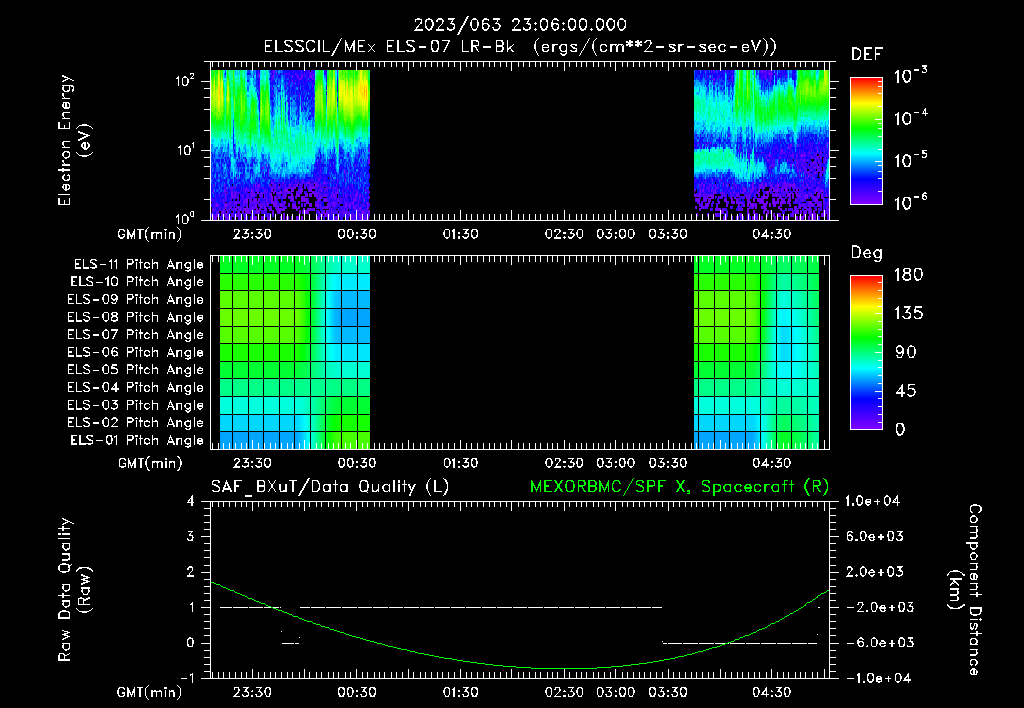Click the GMT(min) label of the bottom plot
This screenshot has width=1024, height=708.
click(x=150, y=692)
